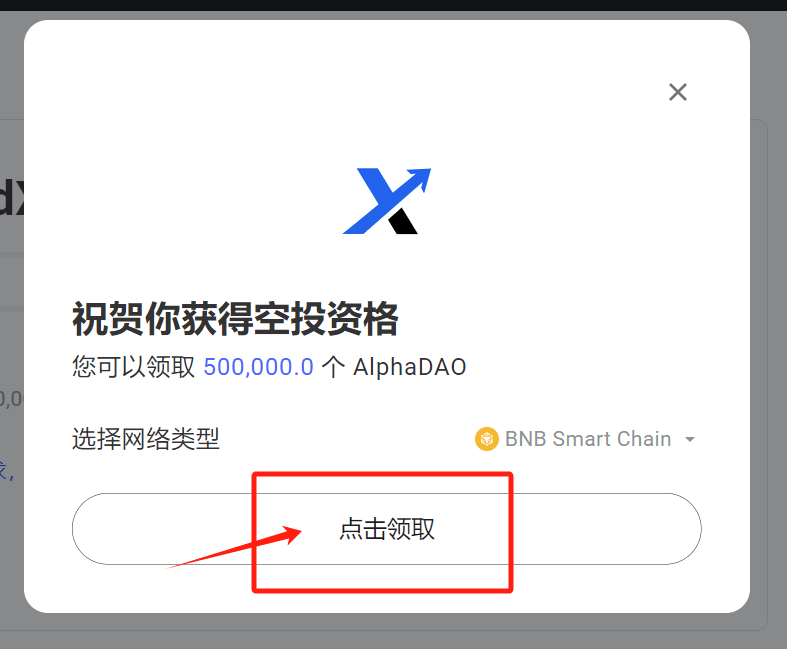The height and width of the screenshot is (649, 787).
Task: Click the black stroke of the logo
Action: tap(403, 221)
